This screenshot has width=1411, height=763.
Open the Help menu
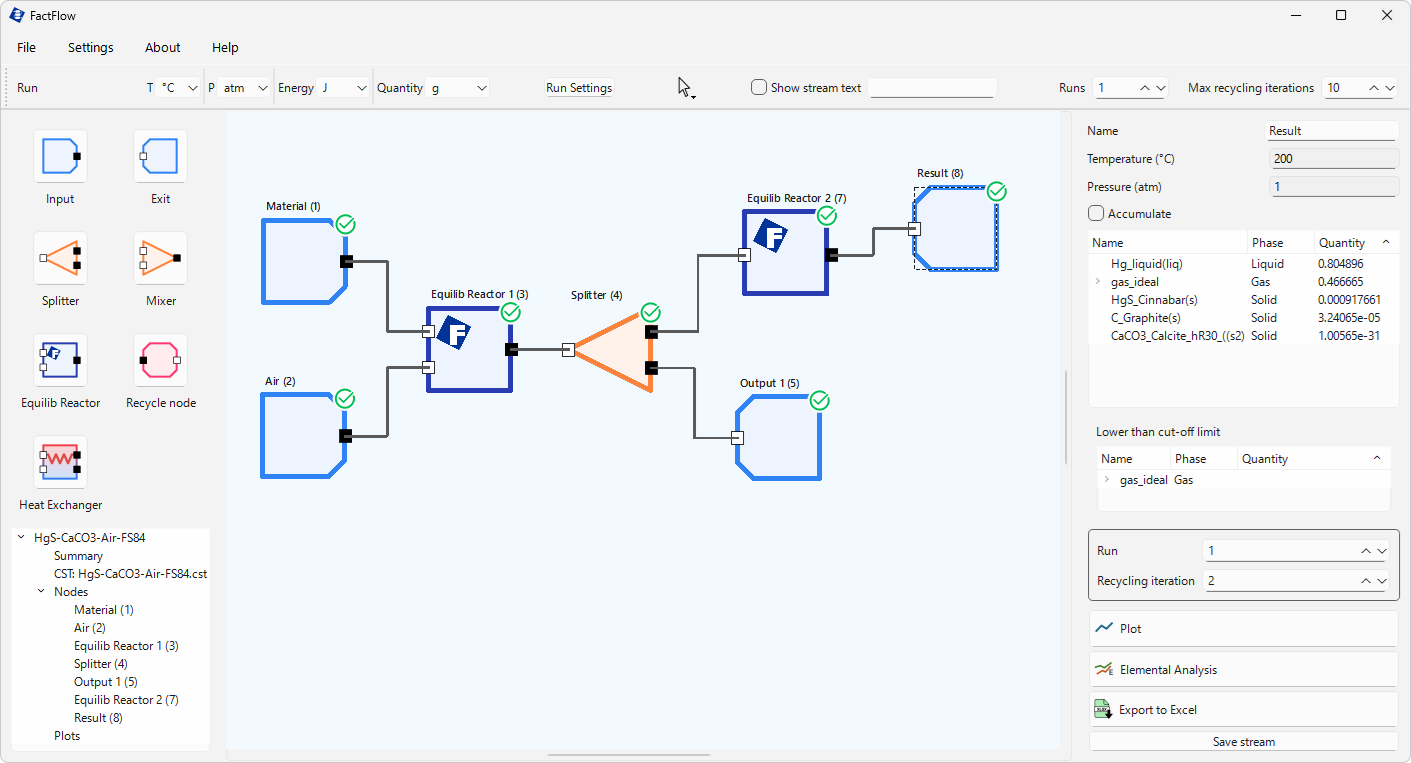point(225,47)
